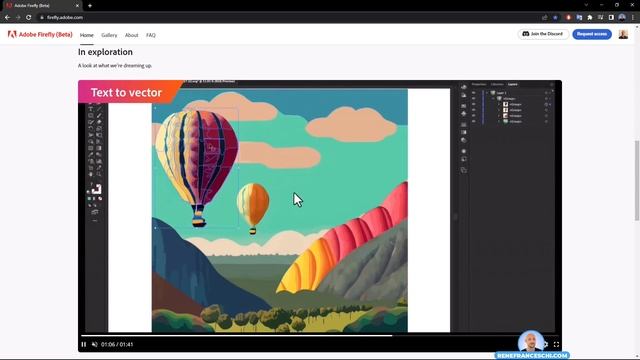Click the In exploration heading
The width and height of the screenshot is (640, 360).
pyautogui.click(x=105, y=52)
